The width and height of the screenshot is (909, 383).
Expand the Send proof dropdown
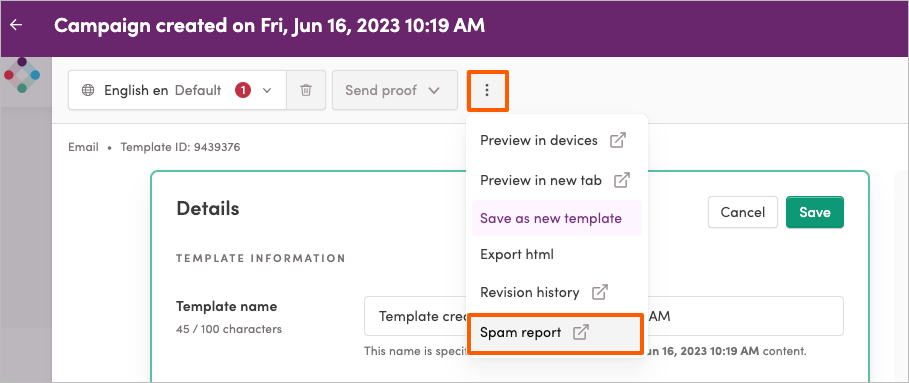point(395,90)
